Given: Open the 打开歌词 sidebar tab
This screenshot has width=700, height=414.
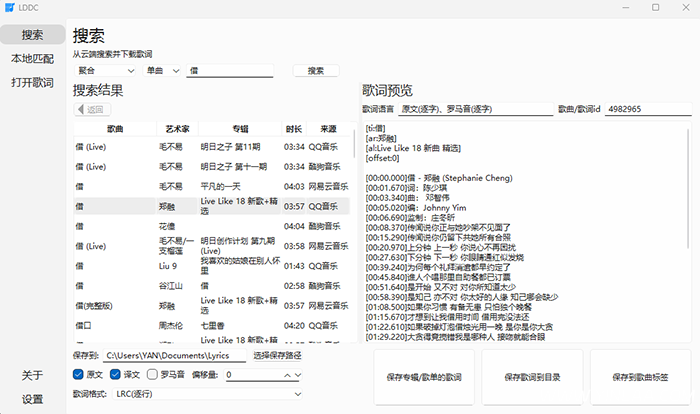Looking at the screenshot, I should [33, 82].
